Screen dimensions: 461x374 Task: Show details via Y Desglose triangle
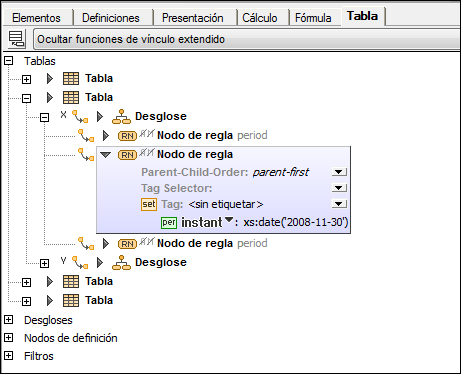(x=100, y=262)
